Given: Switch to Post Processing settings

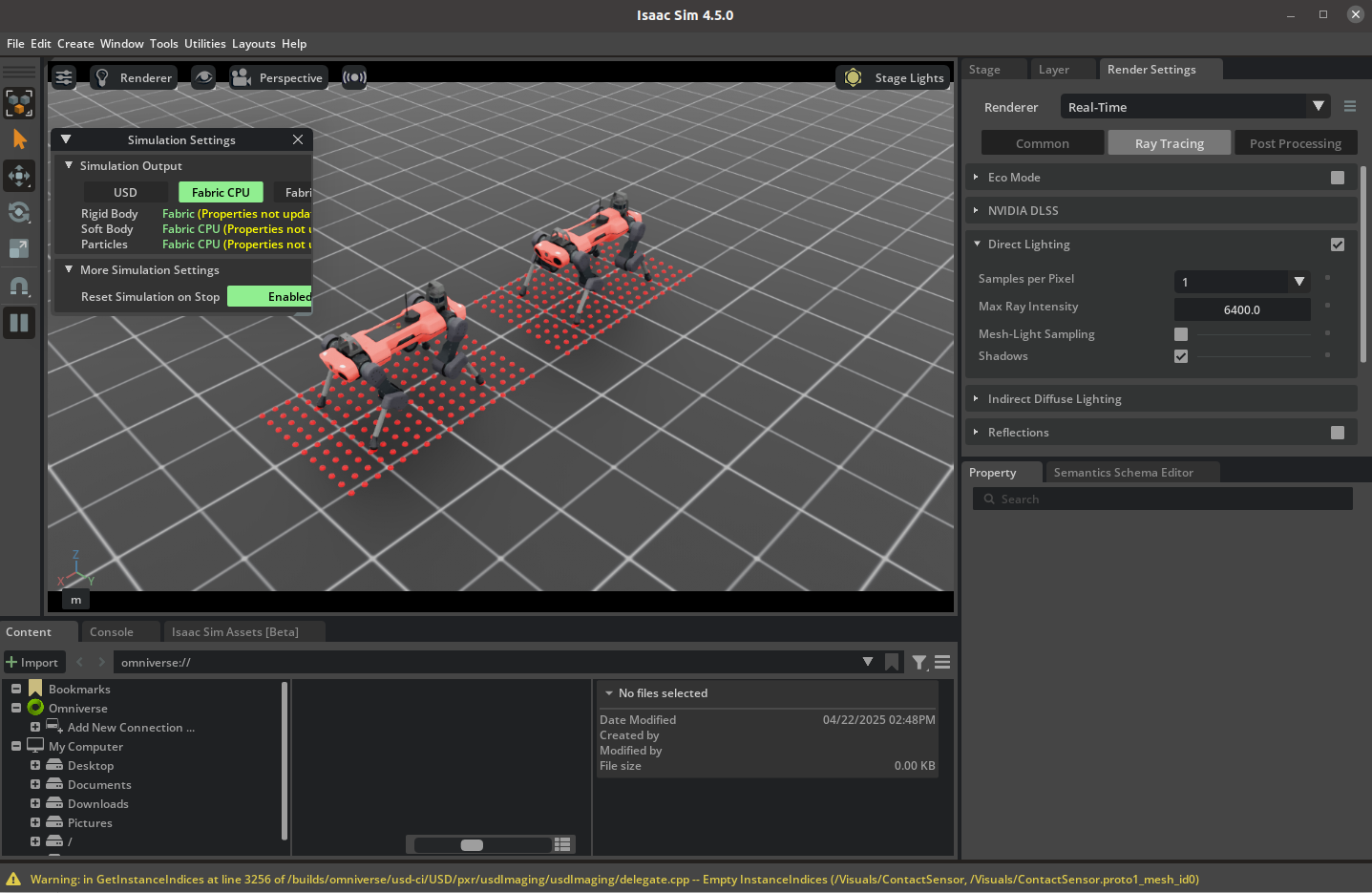Looking at the screenshot, I should pyautogui.click(x=1296, y=143).
